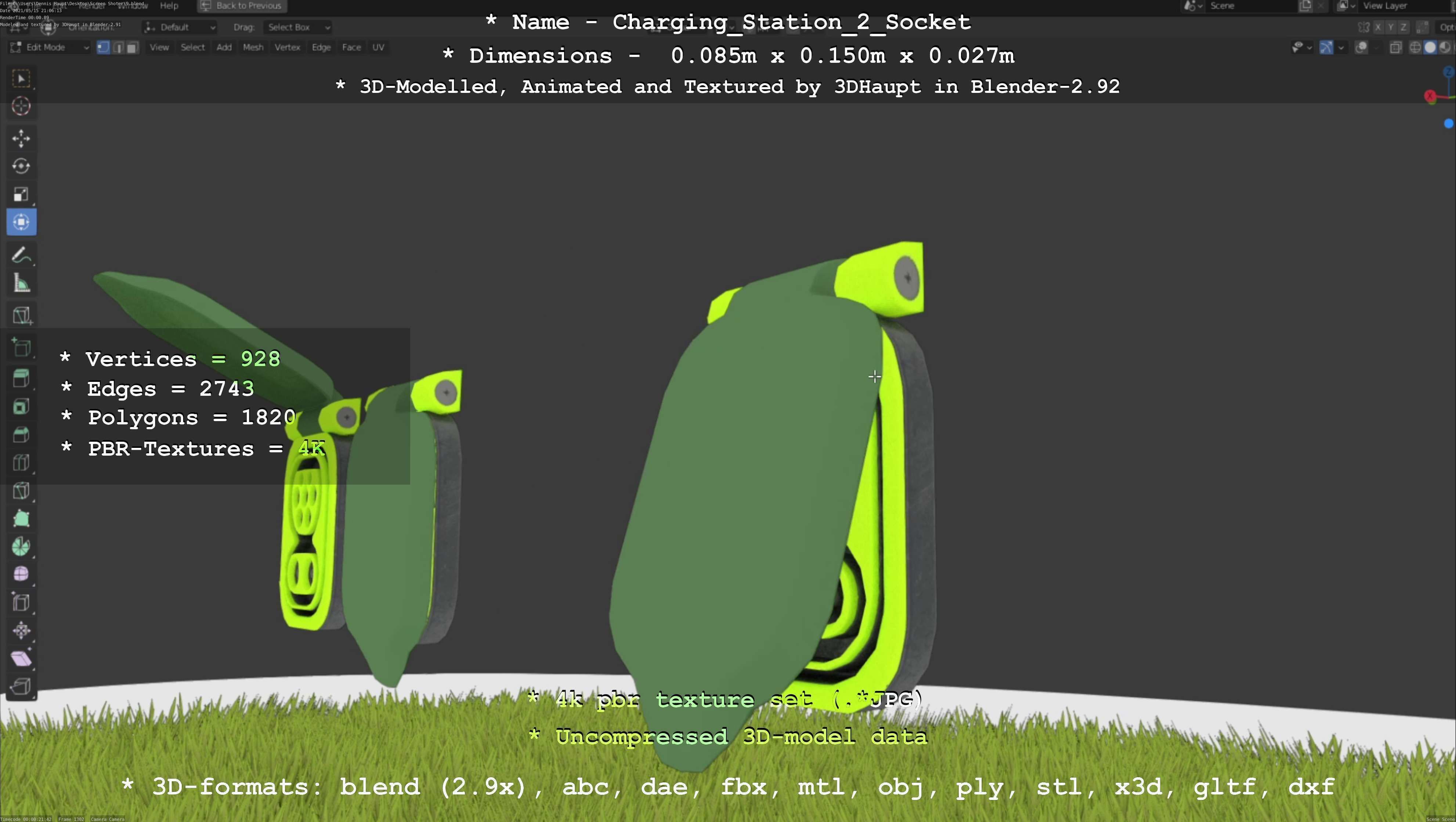Enable face select mode

coord(132,47)
